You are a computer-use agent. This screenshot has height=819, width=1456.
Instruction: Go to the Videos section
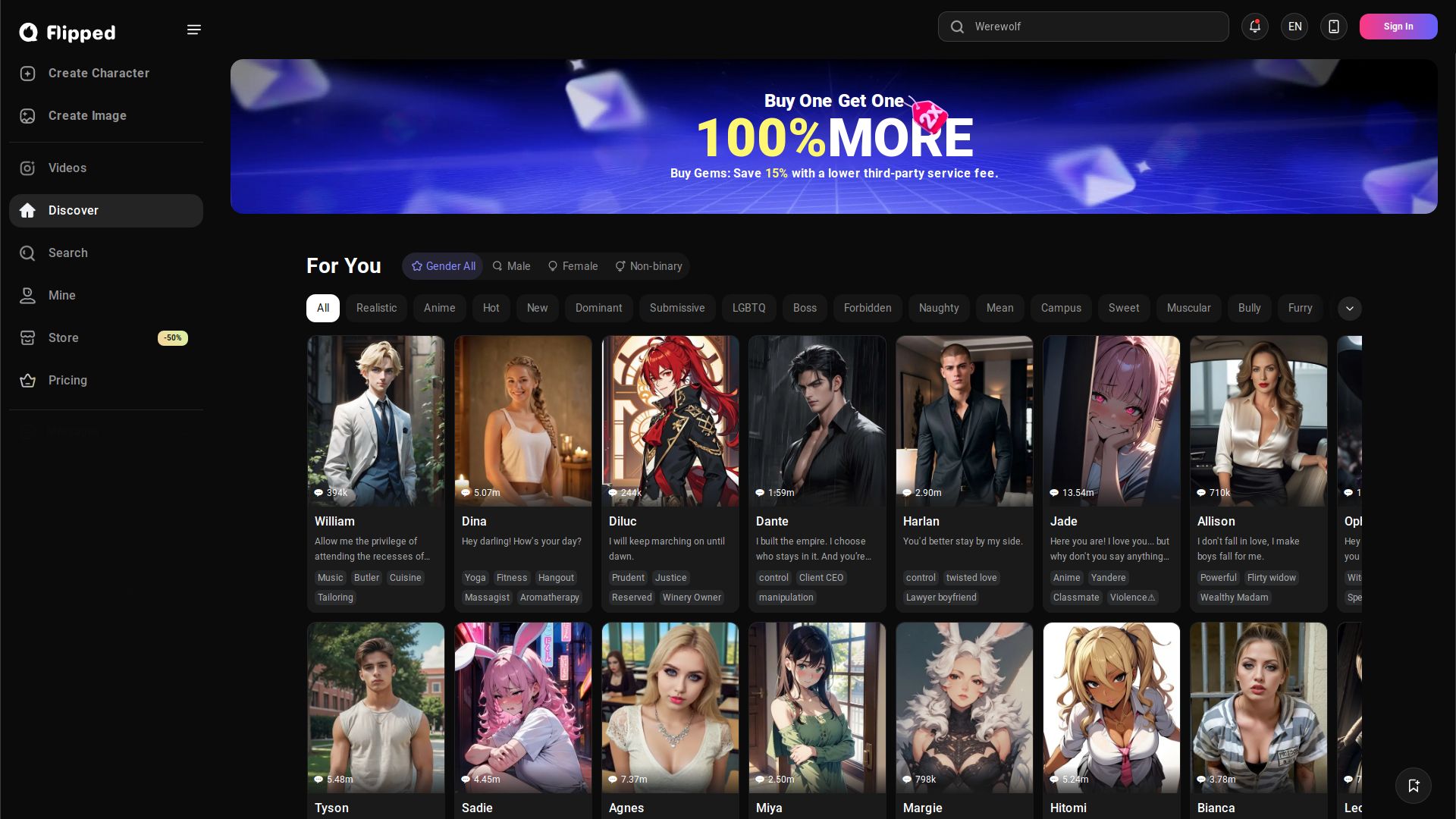pyautogui.click(x=67, y=168)
